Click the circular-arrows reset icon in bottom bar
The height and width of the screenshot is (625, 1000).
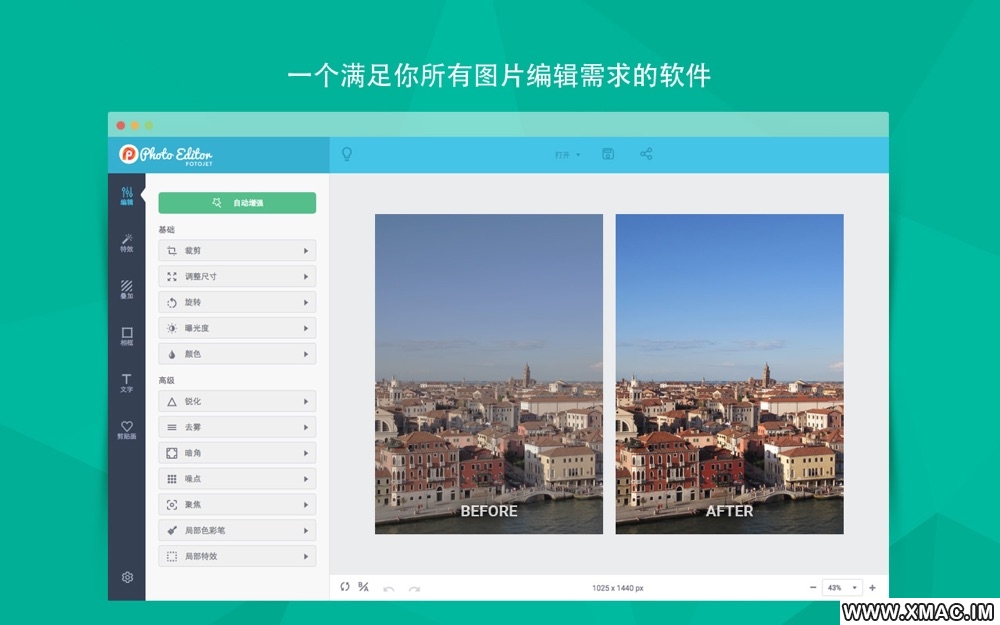[x=345, y=587]
